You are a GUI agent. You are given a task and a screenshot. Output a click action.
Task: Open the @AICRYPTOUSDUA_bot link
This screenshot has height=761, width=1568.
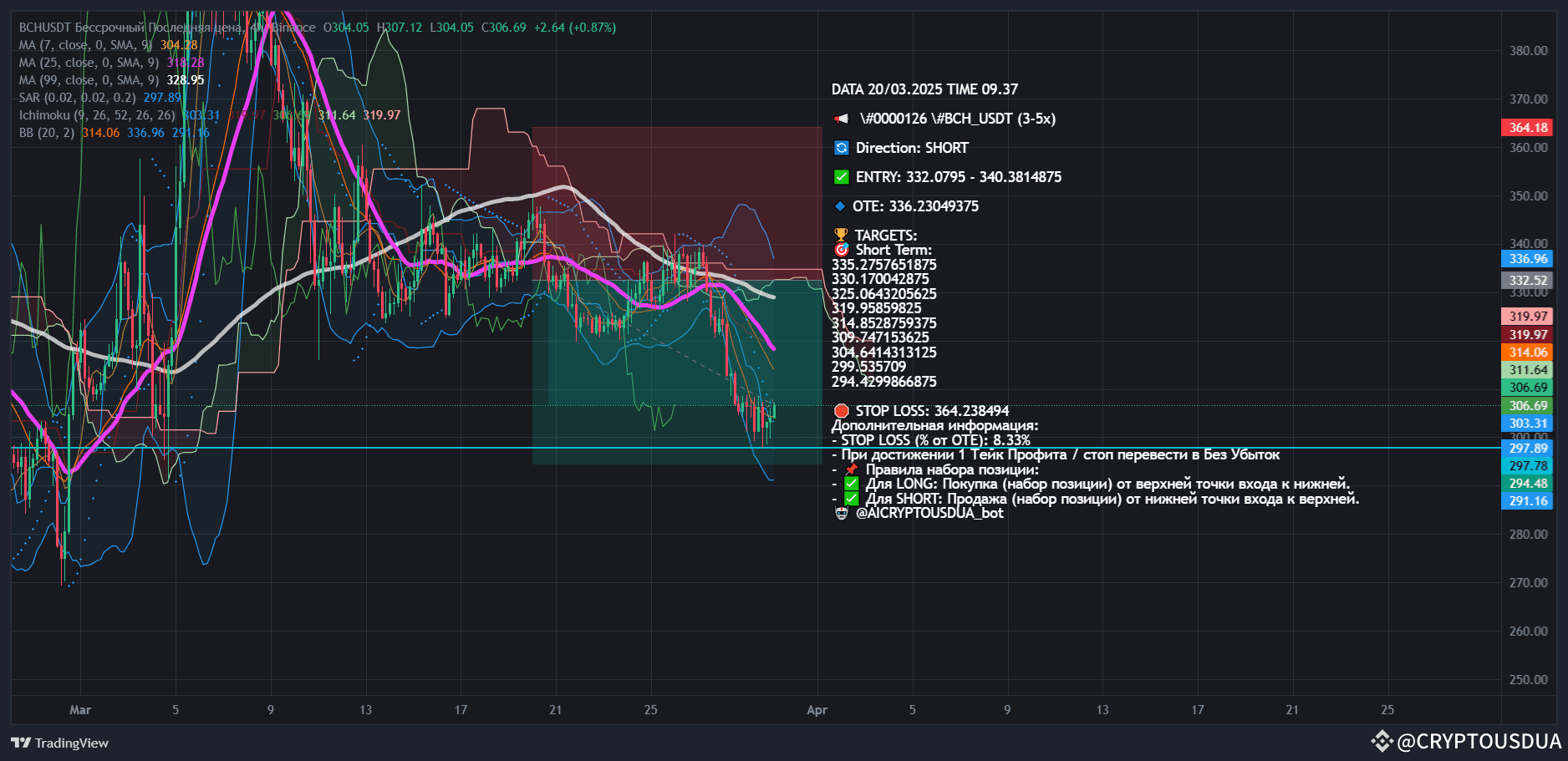930,513
